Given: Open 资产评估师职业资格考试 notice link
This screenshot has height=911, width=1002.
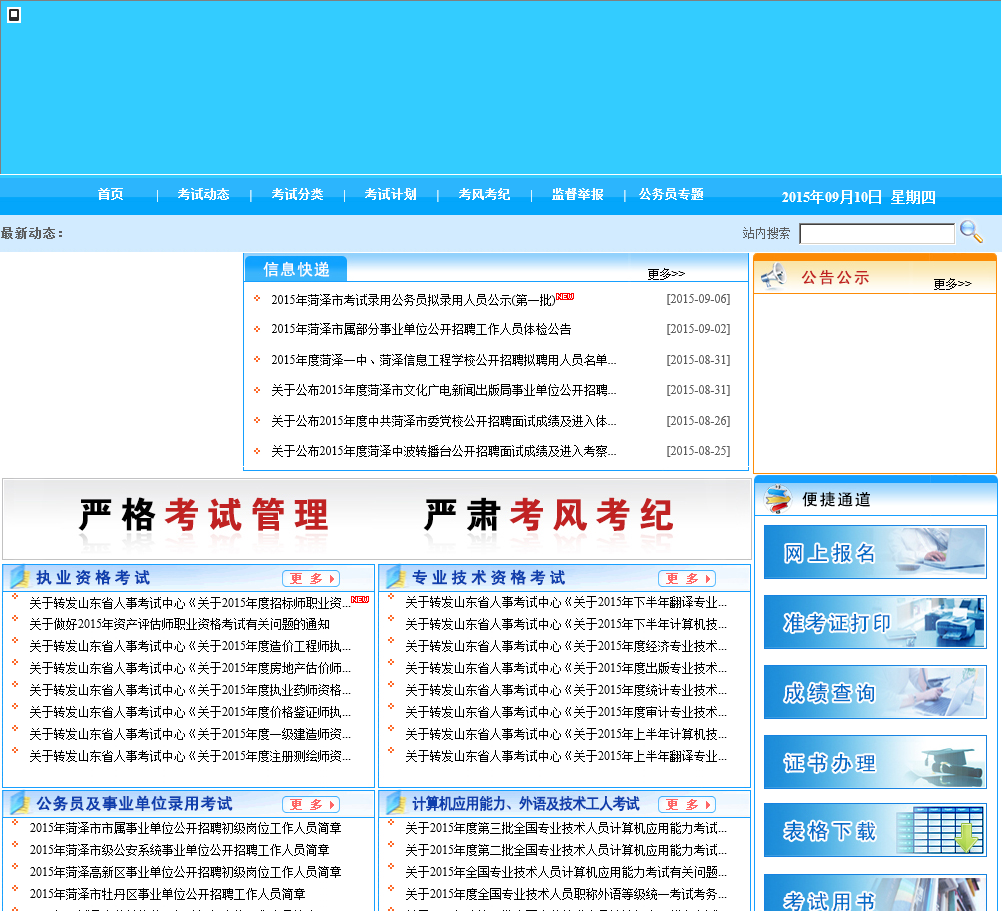Looking at the screenshot, I should (x=180, y=624).
